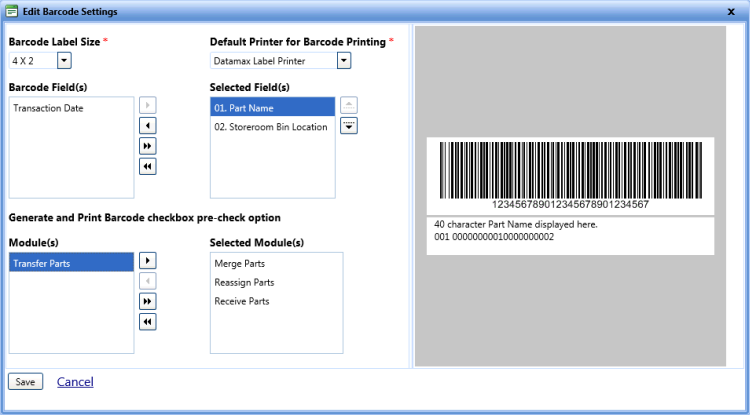
Task: Remove selected field back to Barcode Fields
Action: point(148,126)
